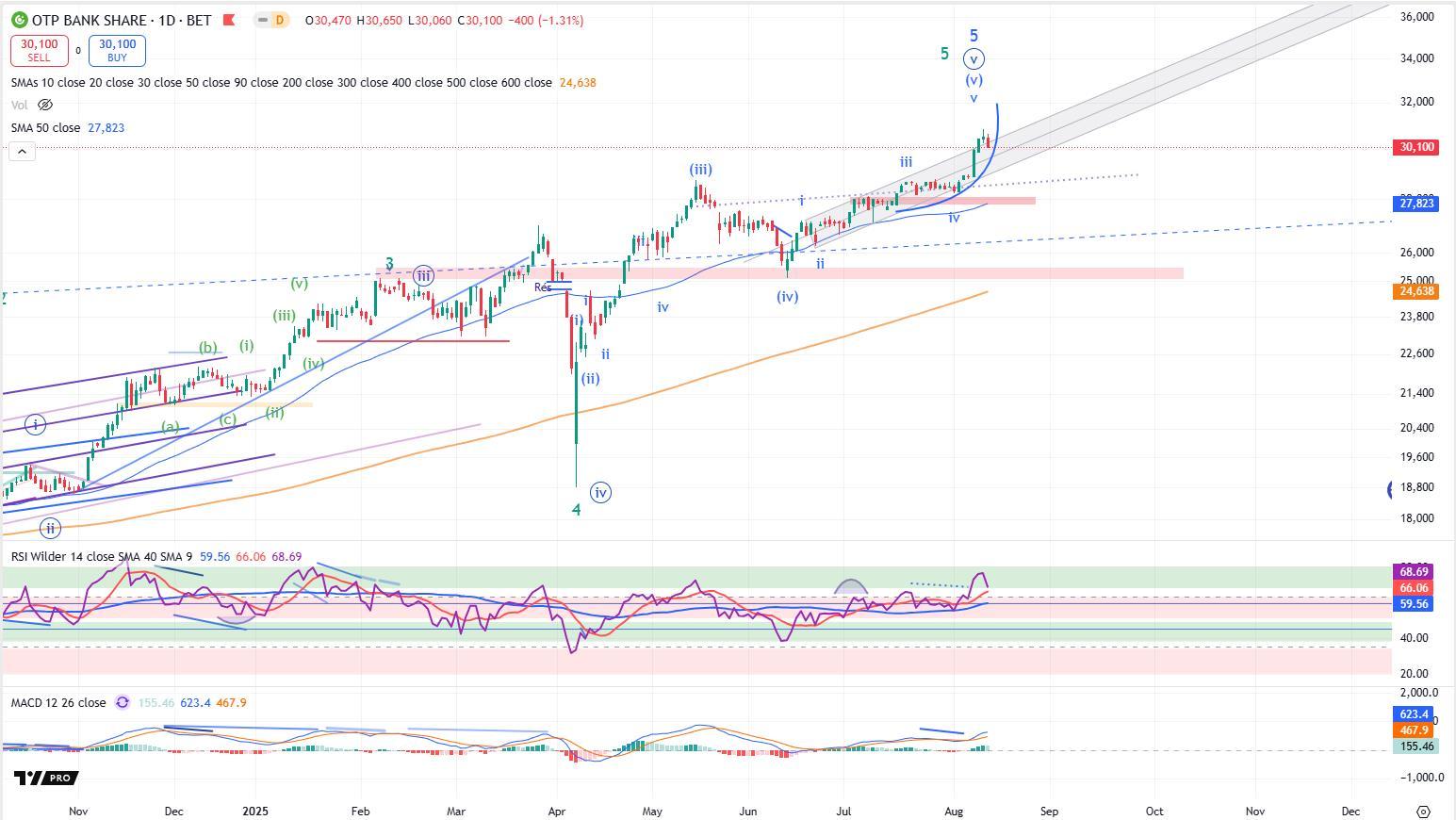
Task: Select the SMAs multi-period indicator legend
Action: click(282, 83)
